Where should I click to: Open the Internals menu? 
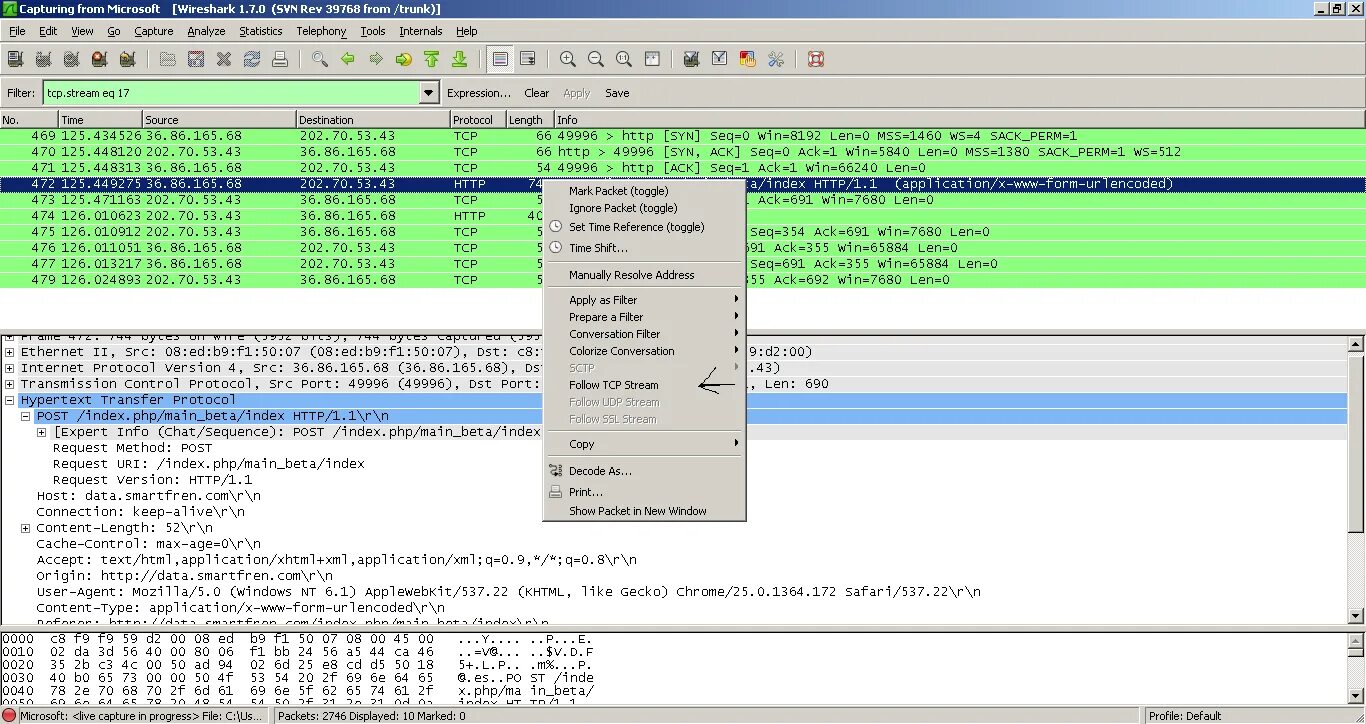click(x=420, y=31)
